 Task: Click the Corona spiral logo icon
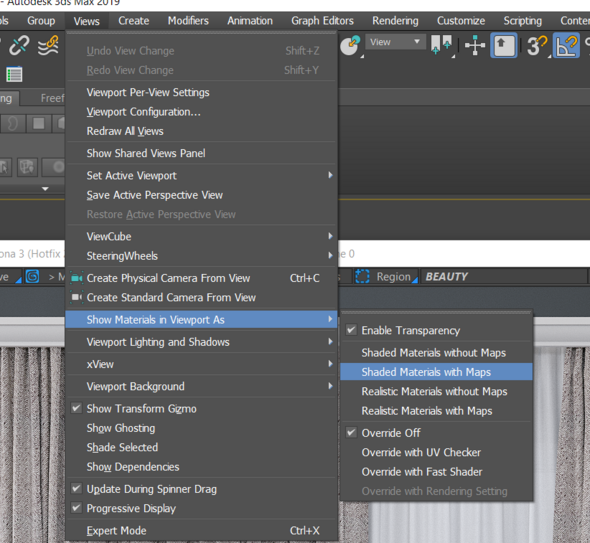coord(32,277)
